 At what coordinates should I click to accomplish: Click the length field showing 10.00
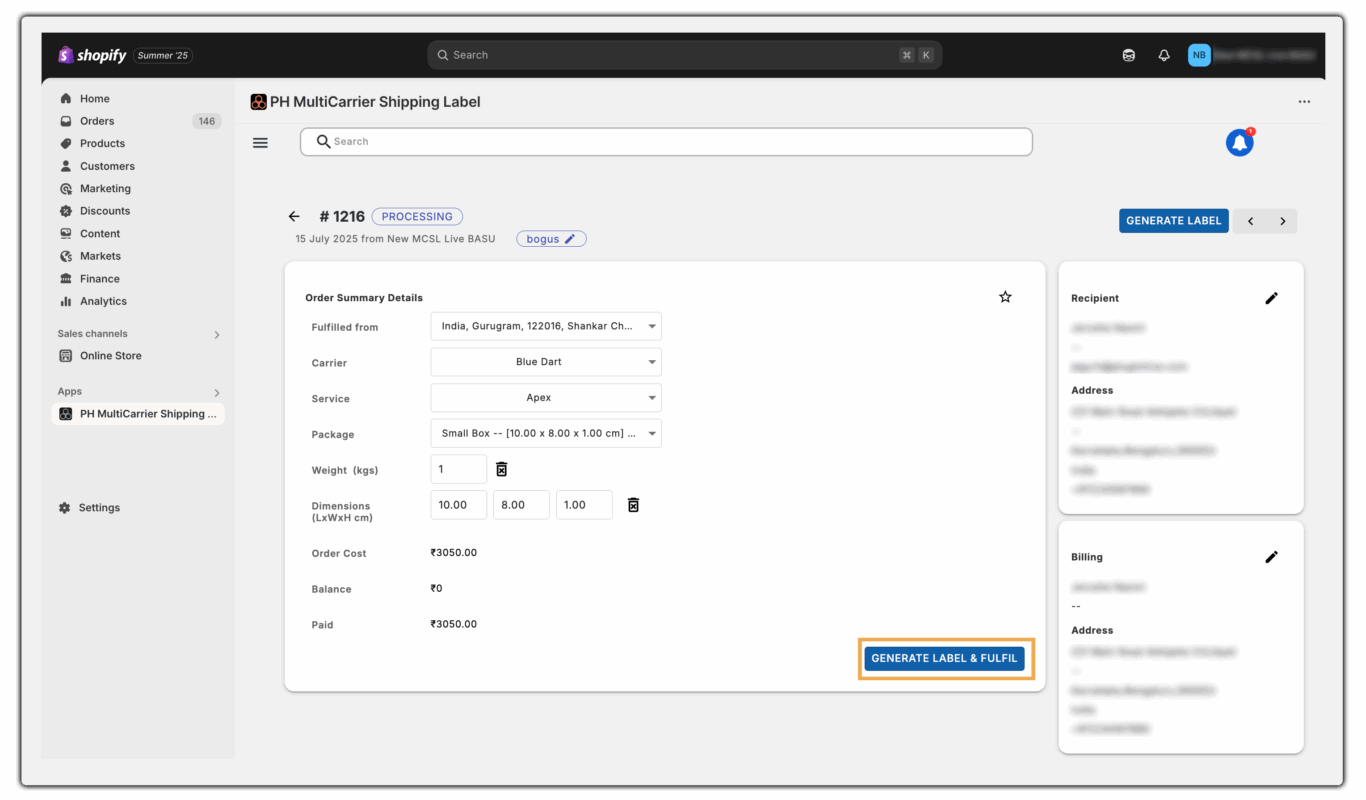[459, 505]
